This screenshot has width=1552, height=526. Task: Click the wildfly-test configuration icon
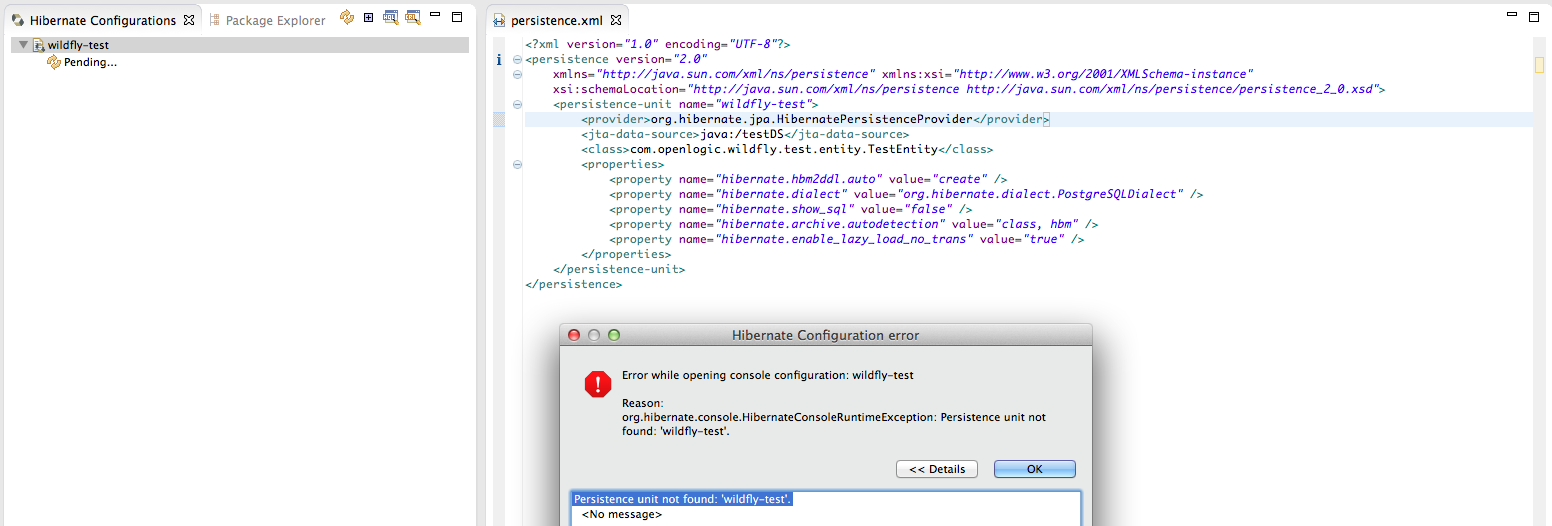click(38, 45)
